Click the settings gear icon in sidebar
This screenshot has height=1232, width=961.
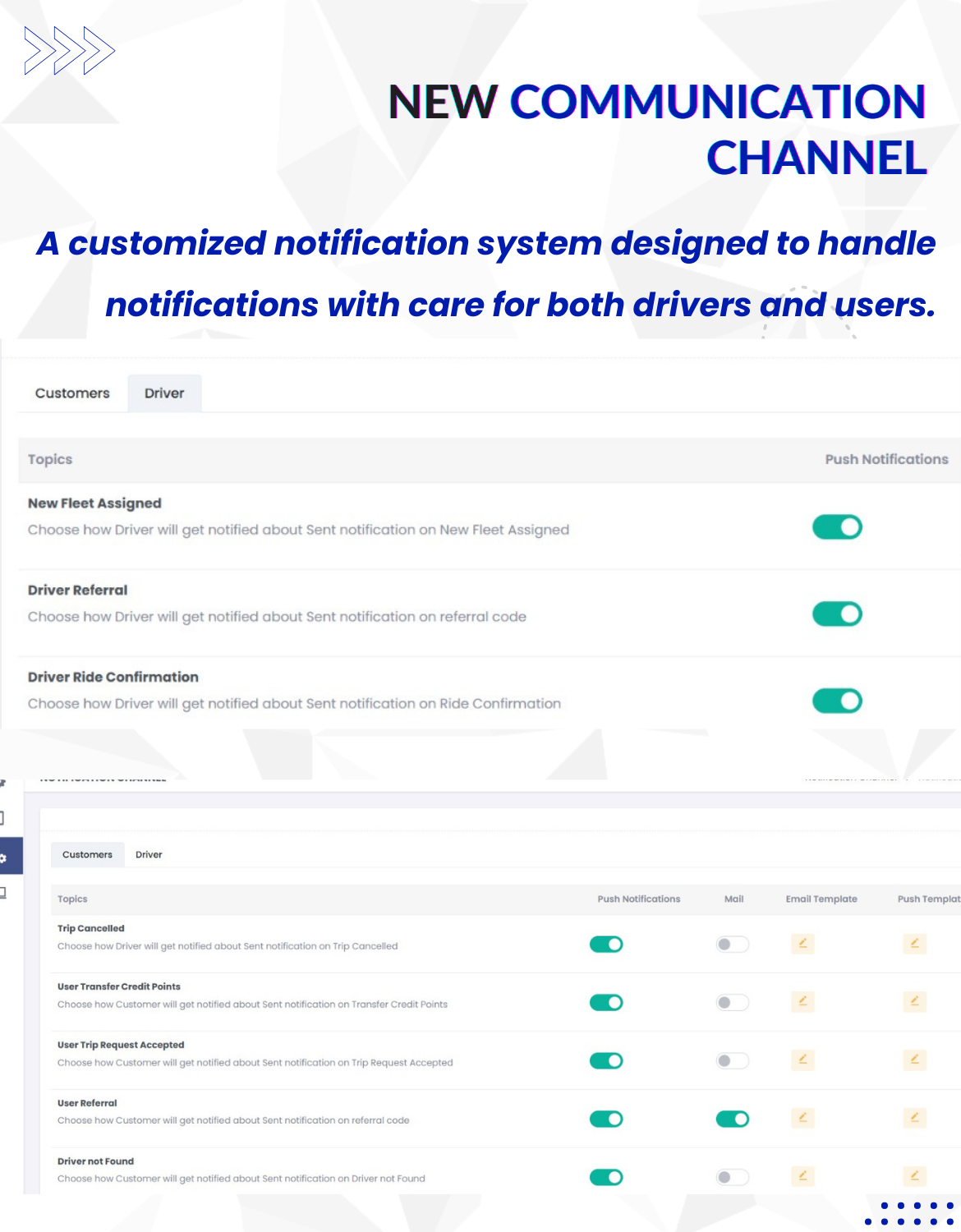click(x=4, y=857)
